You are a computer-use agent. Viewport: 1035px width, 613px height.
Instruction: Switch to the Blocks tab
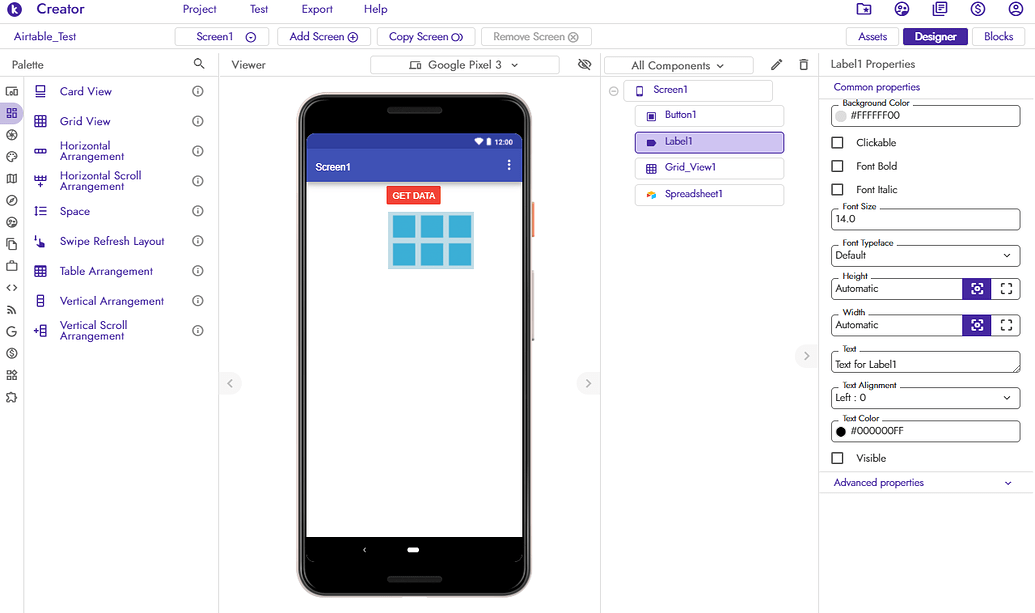tap(998, 37)
